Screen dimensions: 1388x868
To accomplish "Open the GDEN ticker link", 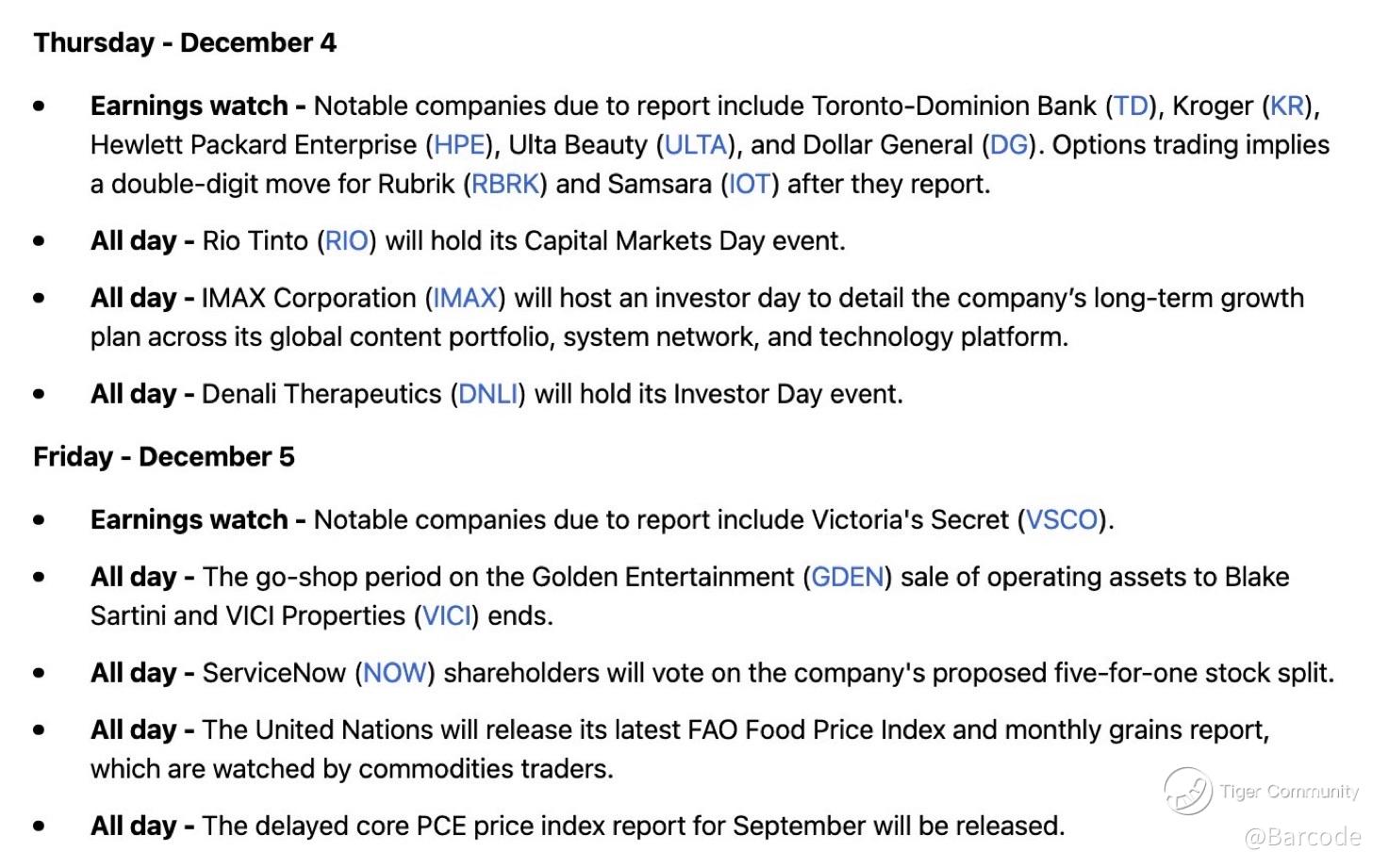I will pyautogui.click(x=848, y=577).
